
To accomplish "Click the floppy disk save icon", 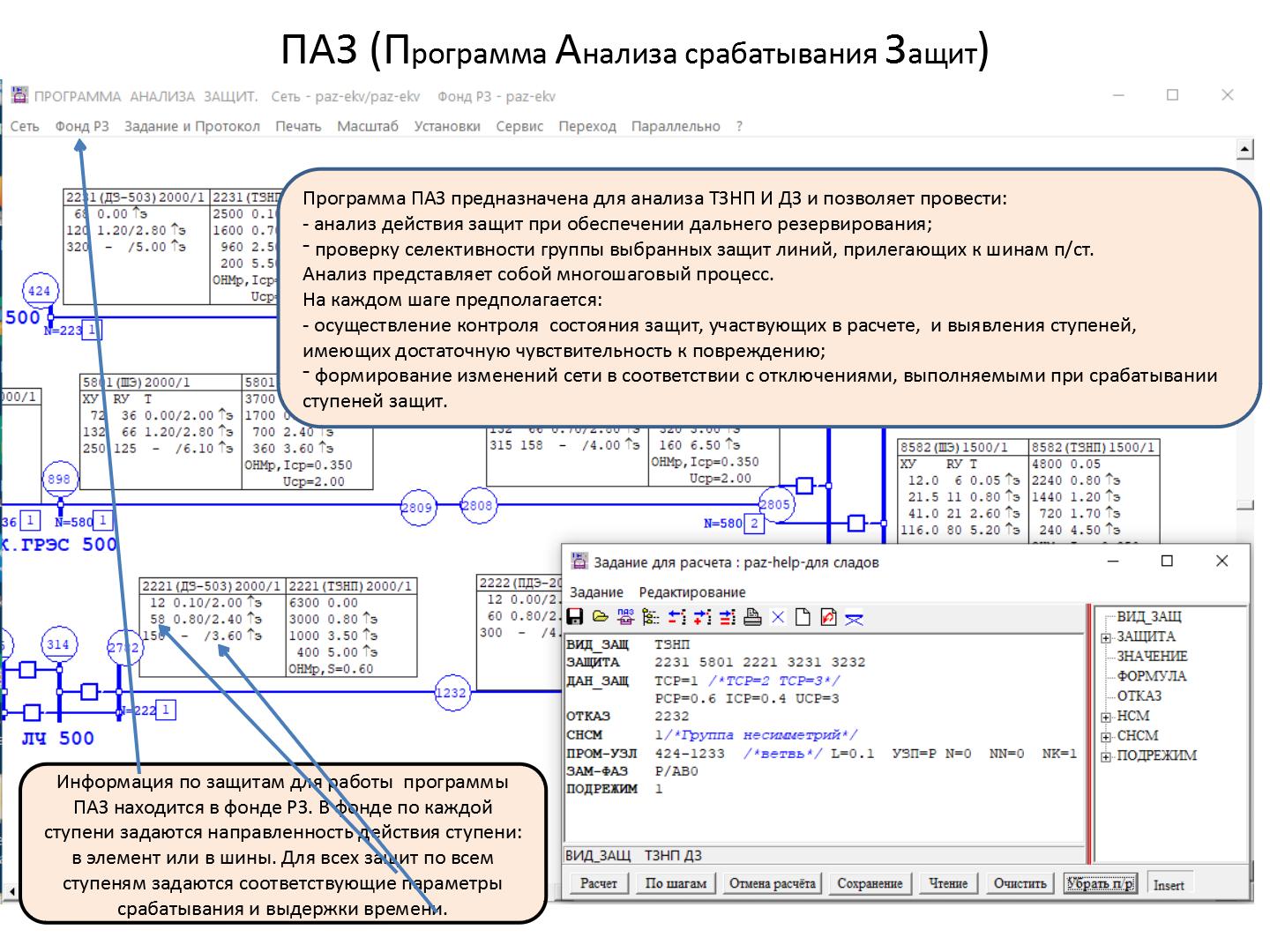I will point(575,617).
